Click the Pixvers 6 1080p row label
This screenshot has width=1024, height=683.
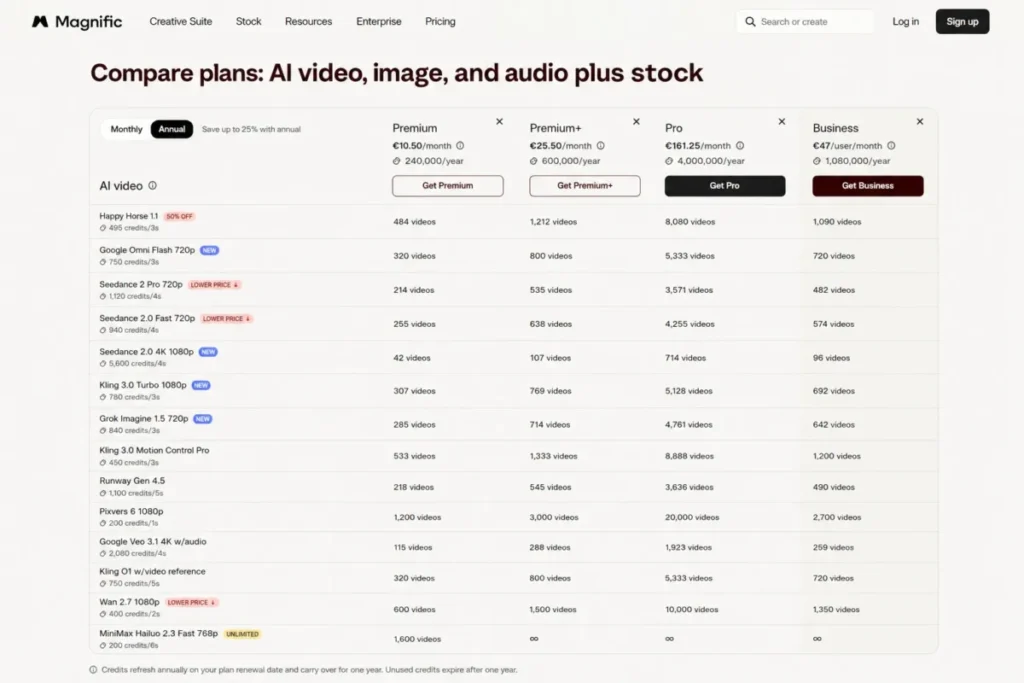[x=131, y=511]
